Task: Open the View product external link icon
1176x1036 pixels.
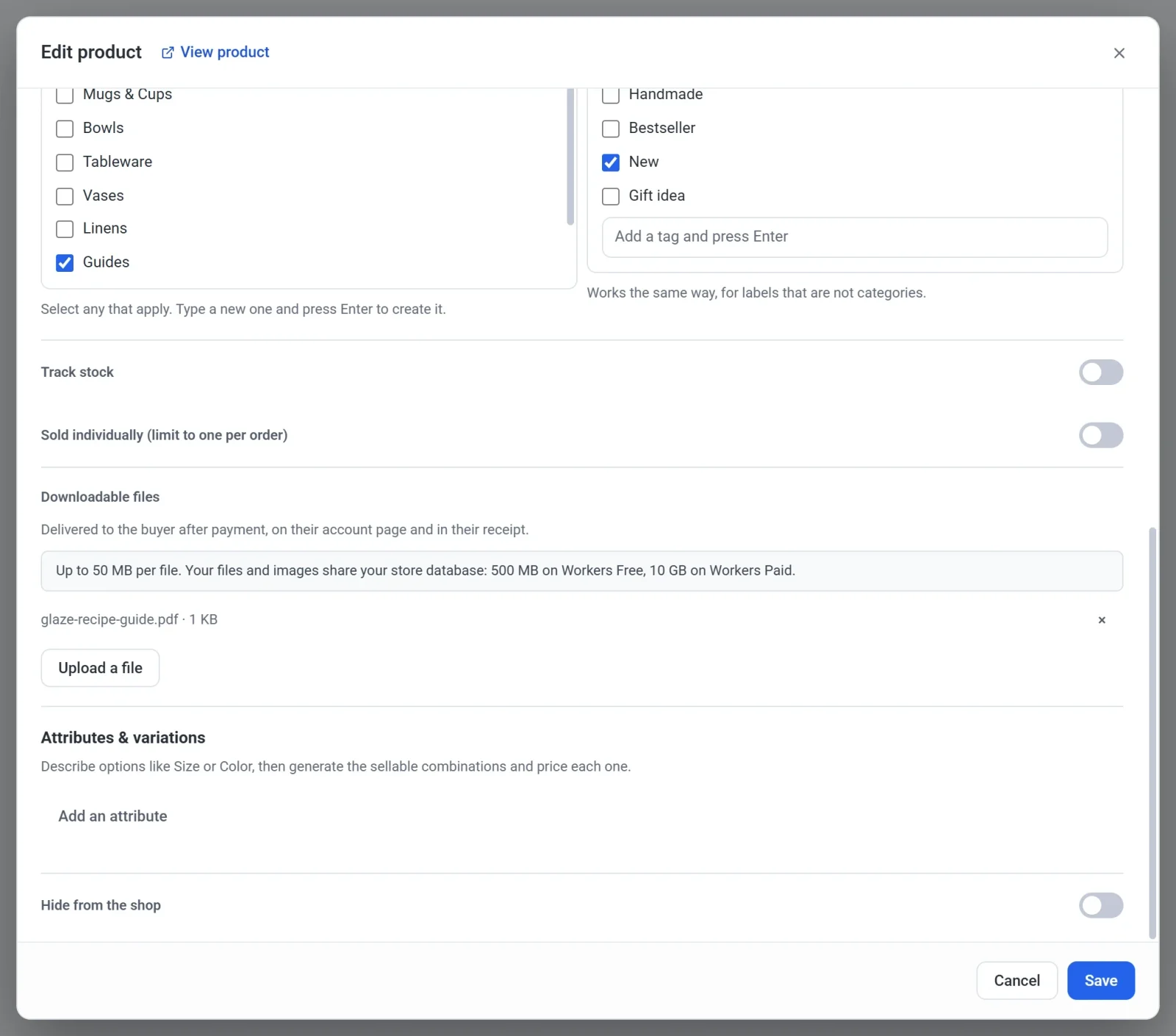Action: coord(168,52)
